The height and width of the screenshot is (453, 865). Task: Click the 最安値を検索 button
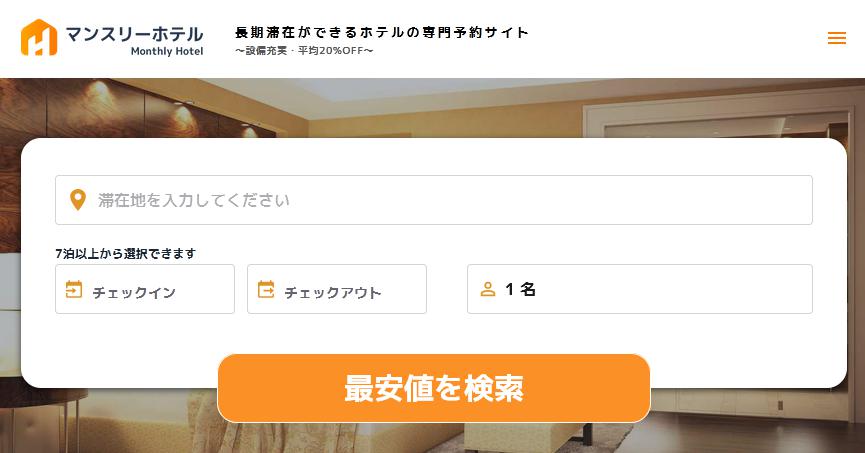point(434,388)
